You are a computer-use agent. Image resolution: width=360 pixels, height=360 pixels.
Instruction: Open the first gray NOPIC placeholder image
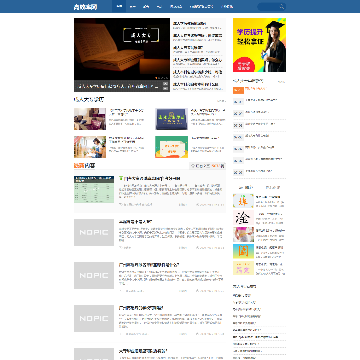tap(94, 232)
